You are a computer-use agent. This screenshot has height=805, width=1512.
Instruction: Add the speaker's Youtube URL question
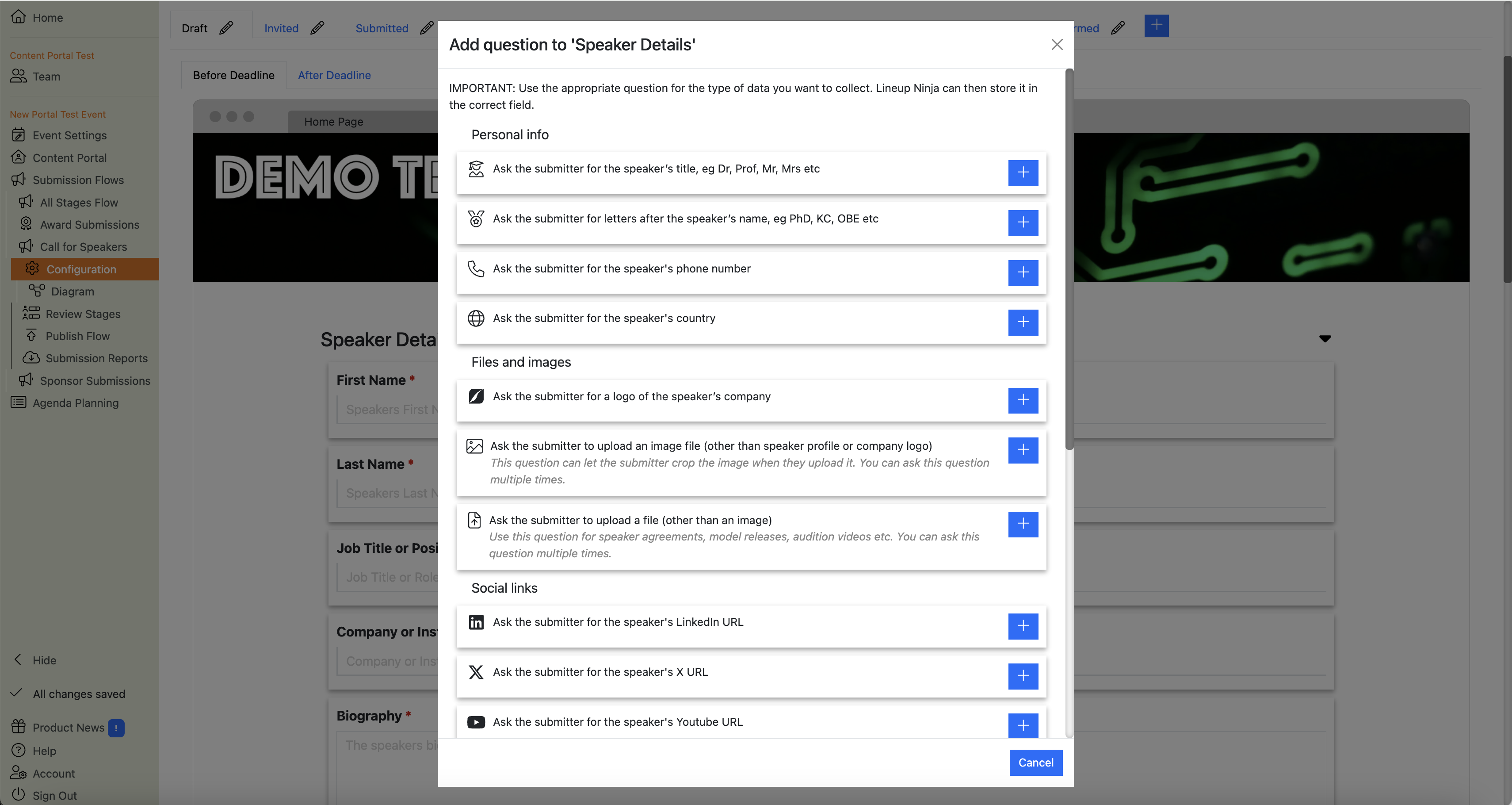1023,726
